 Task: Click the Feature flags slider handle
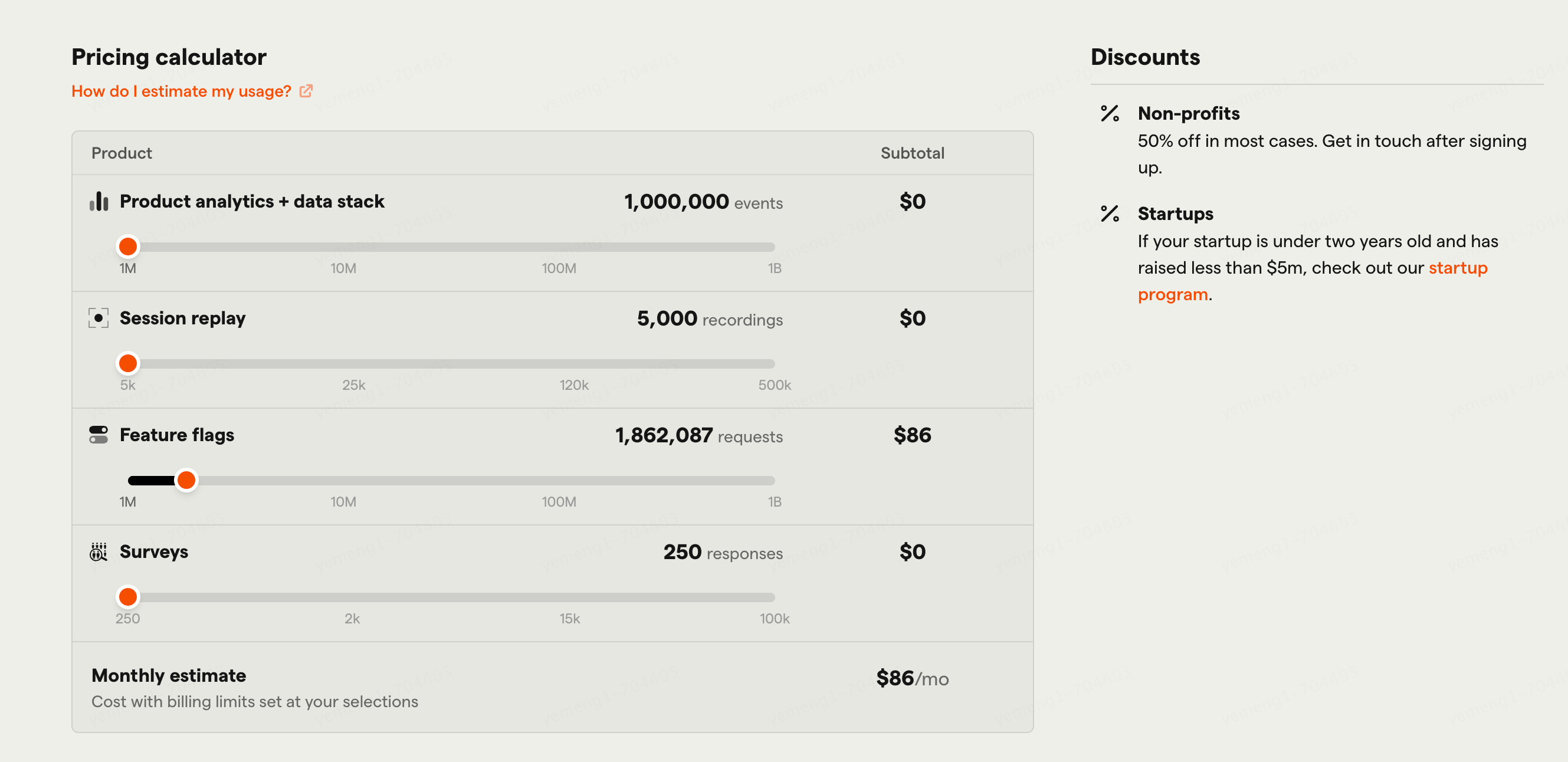click(186, 480)
